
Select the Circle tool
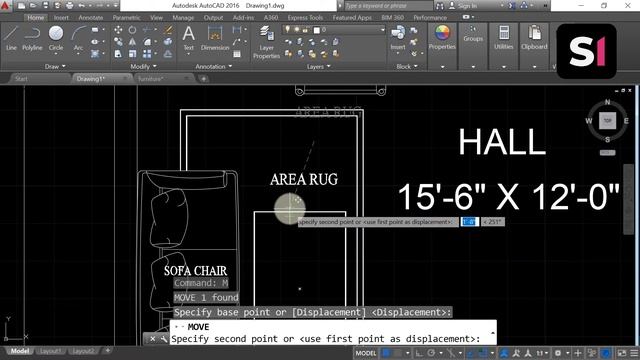click(56, 38)
